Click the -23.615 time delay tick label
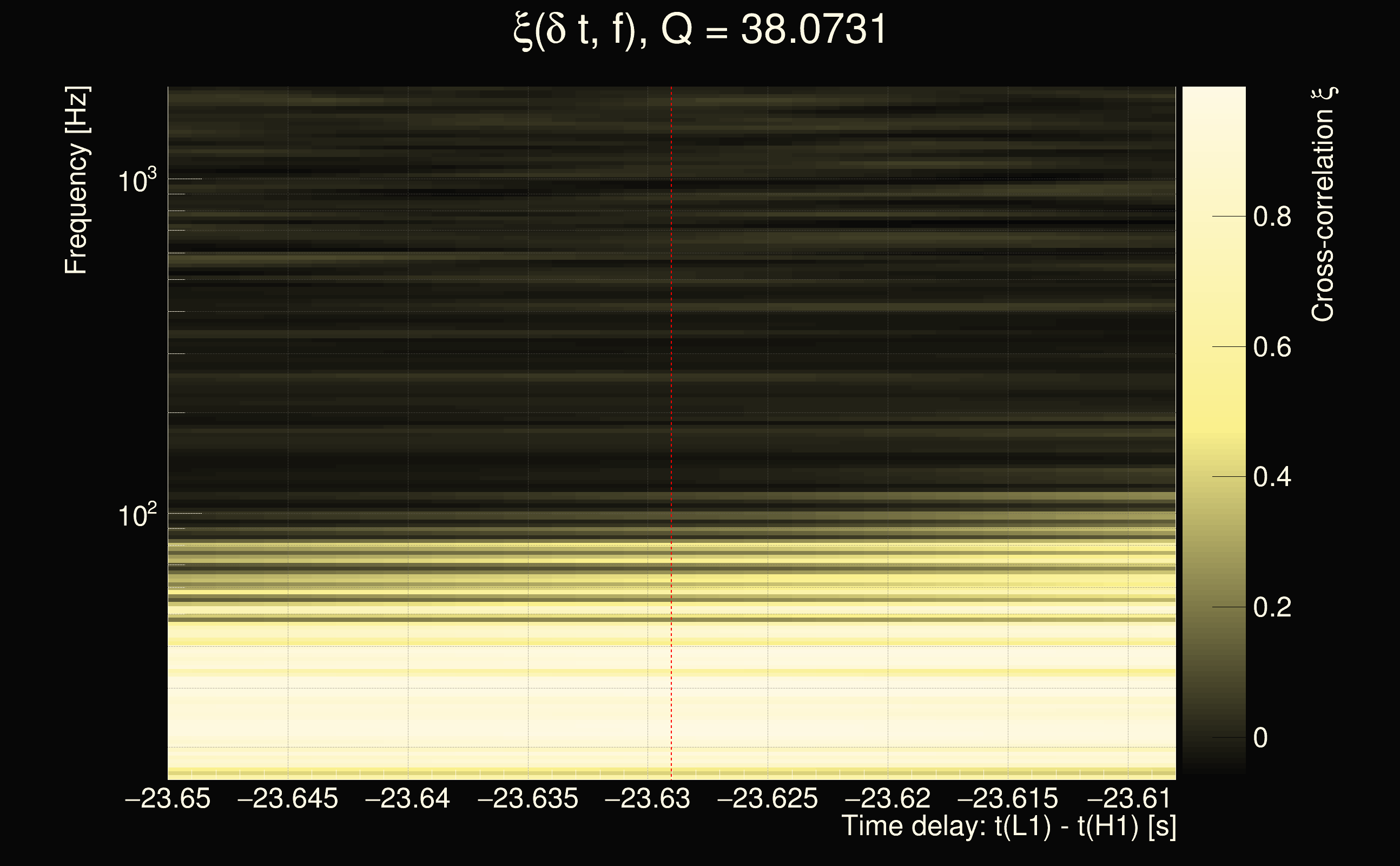The width and height of the screenshot is (1400, 866). pyautogui.click(x=1007, y=798)
